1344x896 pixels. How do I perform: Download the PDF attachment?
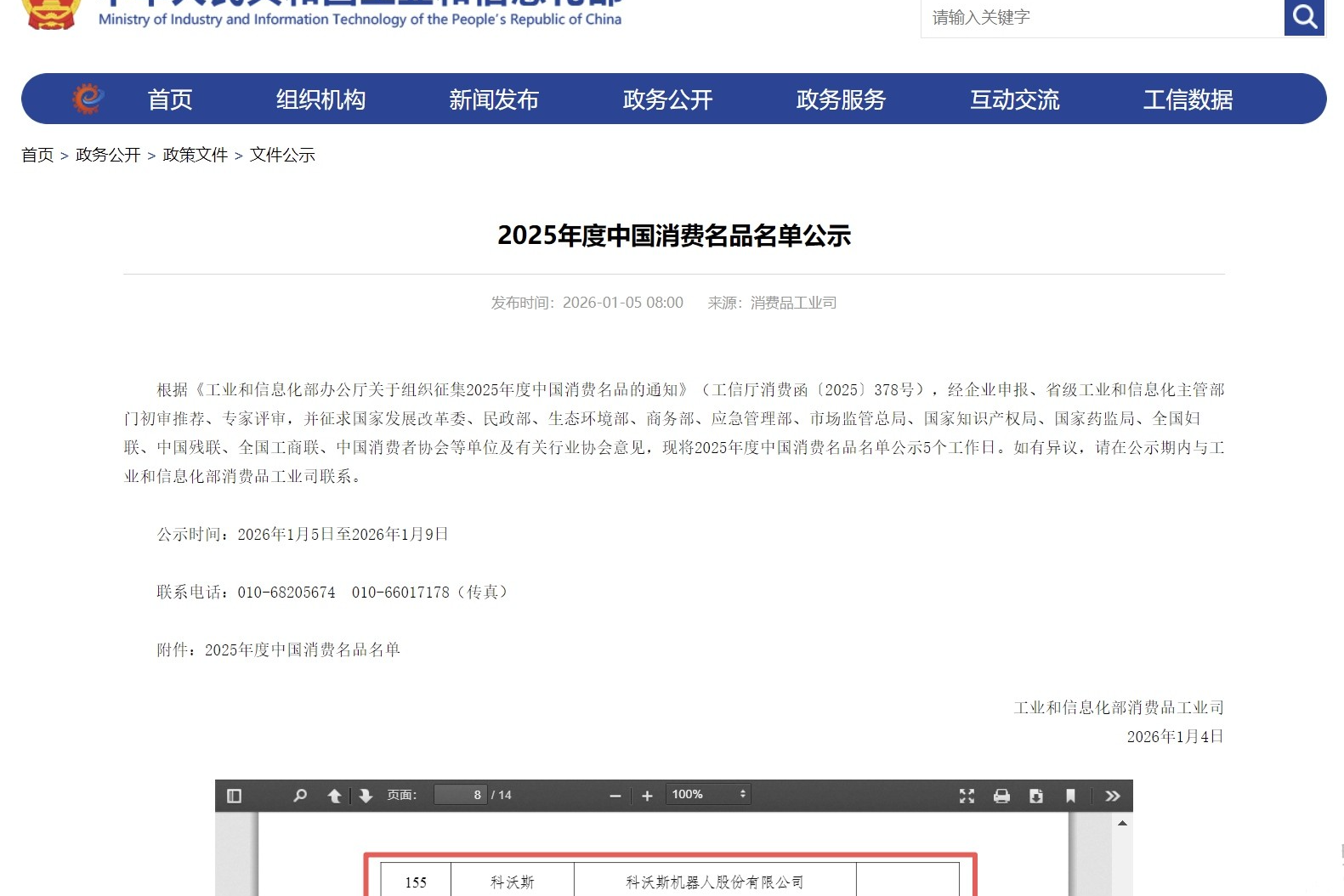click(1035, 796)
